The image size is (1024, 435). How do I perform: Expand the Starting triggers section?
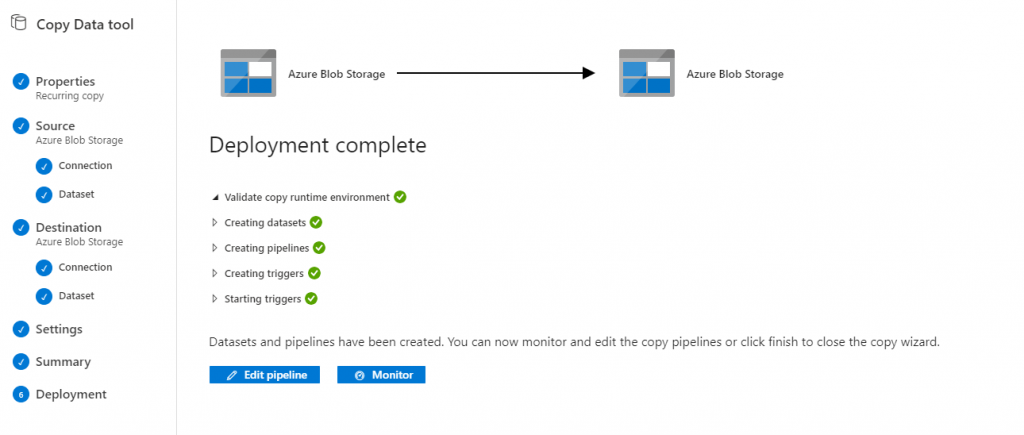tap(214, 299)
